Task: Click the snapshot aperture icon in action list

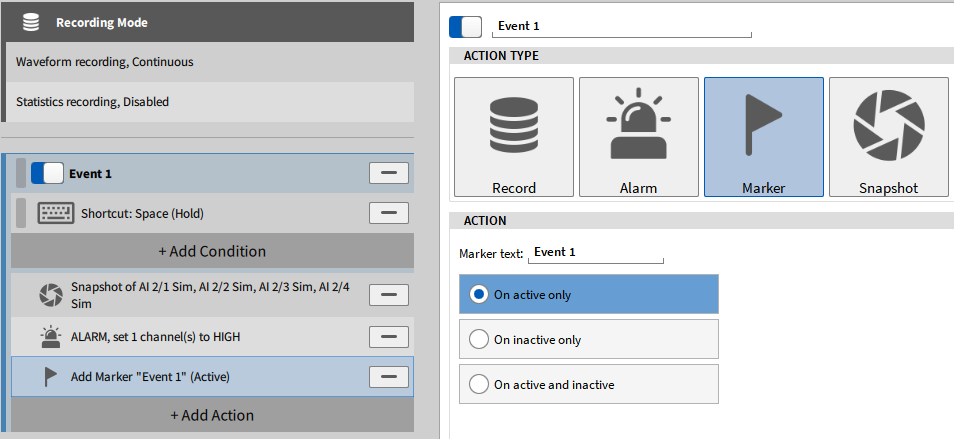Action: coord(49,295)
